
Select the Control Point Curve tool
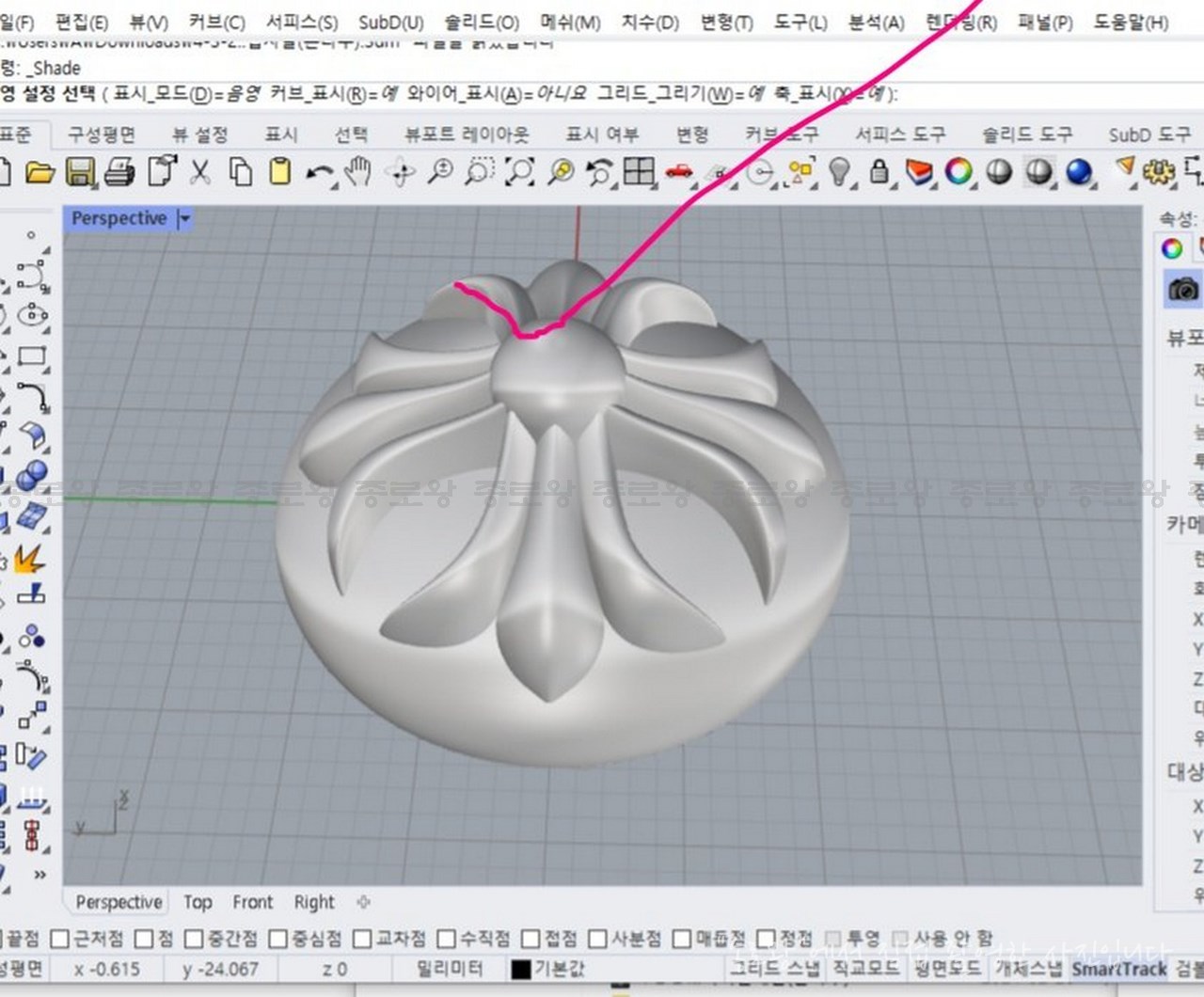31,277
